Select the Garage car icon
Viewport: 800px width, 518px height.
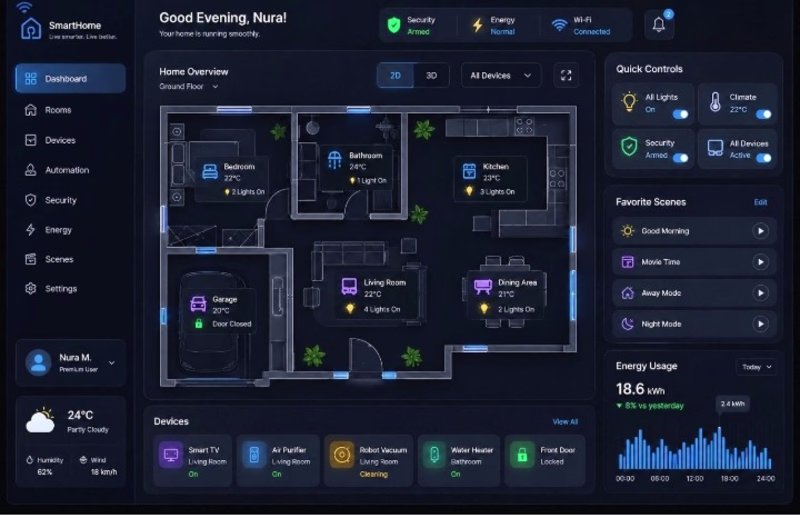click(198, 304)
